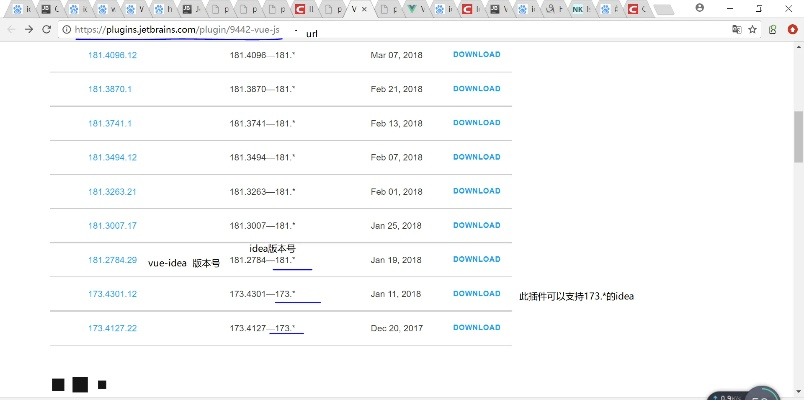This screenshot has height=400, width=804.
Task: Open version 181.3007.17 link
Action: [112, 226]
